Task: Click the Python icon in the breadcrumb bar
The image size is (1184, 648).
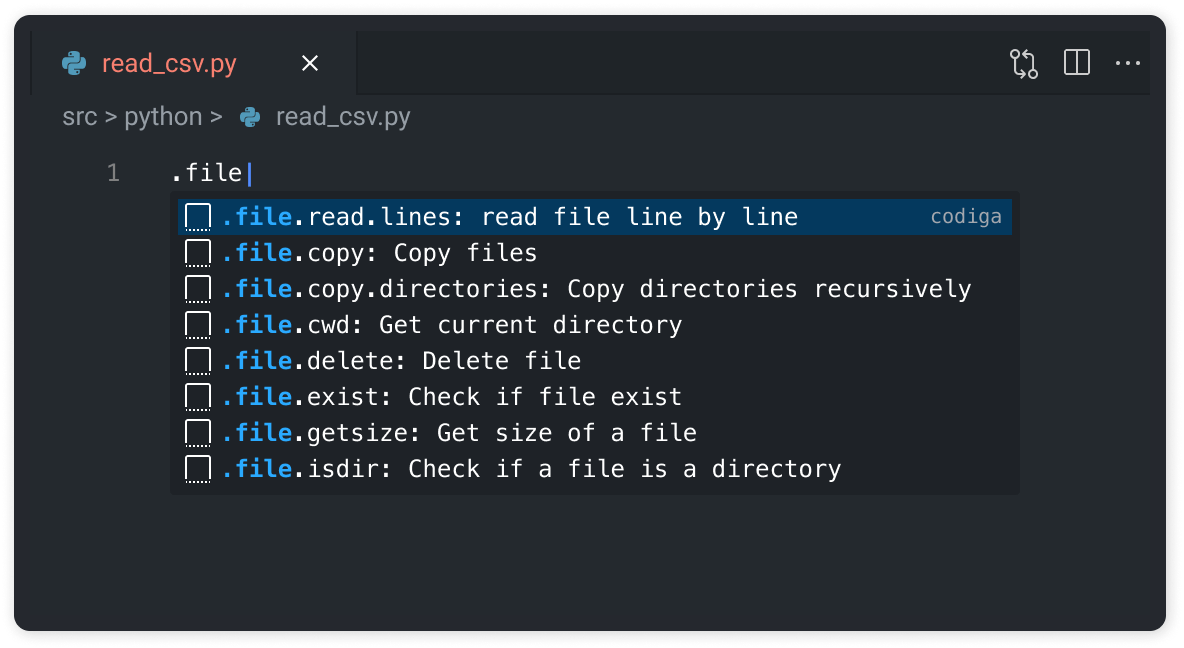Action: click(x=249, y=116)
